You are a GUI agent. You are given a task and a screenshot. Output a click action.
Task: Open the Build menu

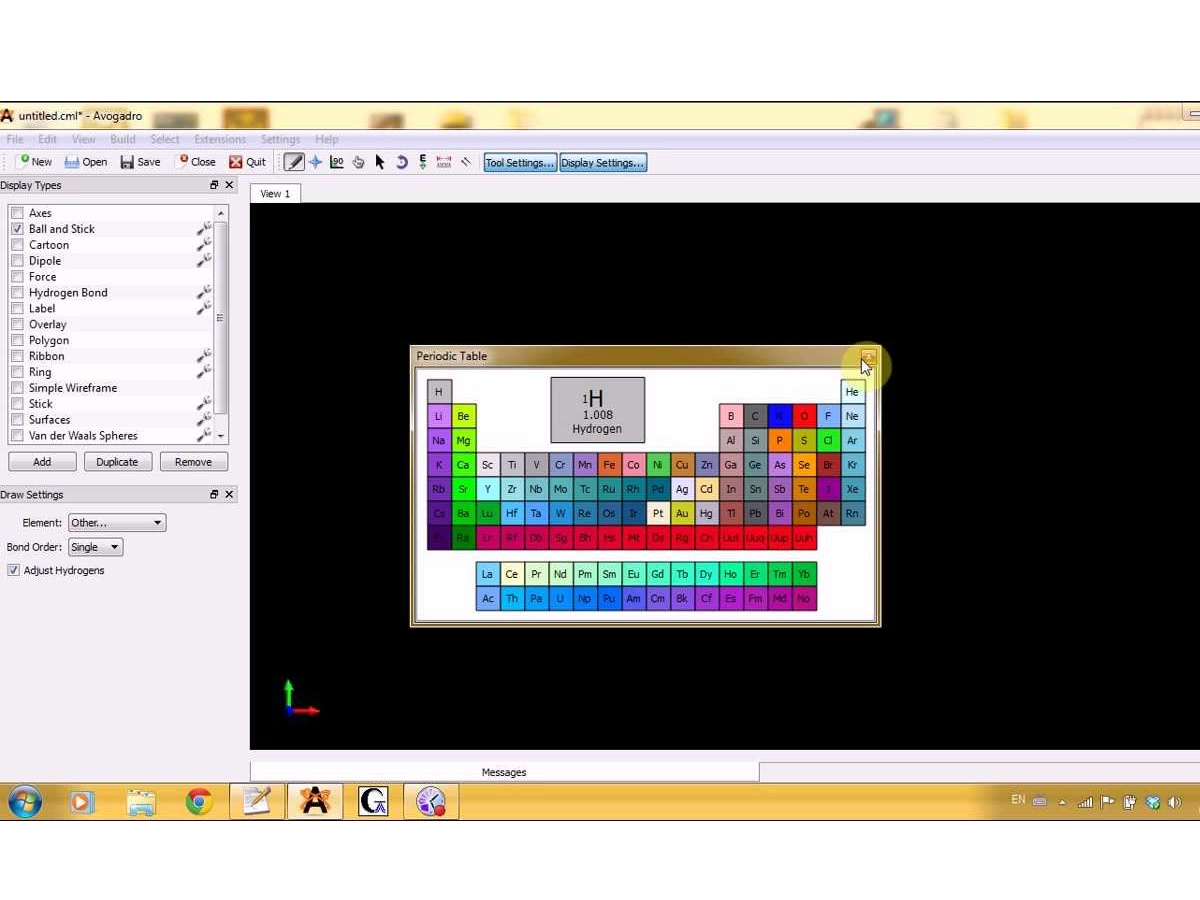click(123, 139)
